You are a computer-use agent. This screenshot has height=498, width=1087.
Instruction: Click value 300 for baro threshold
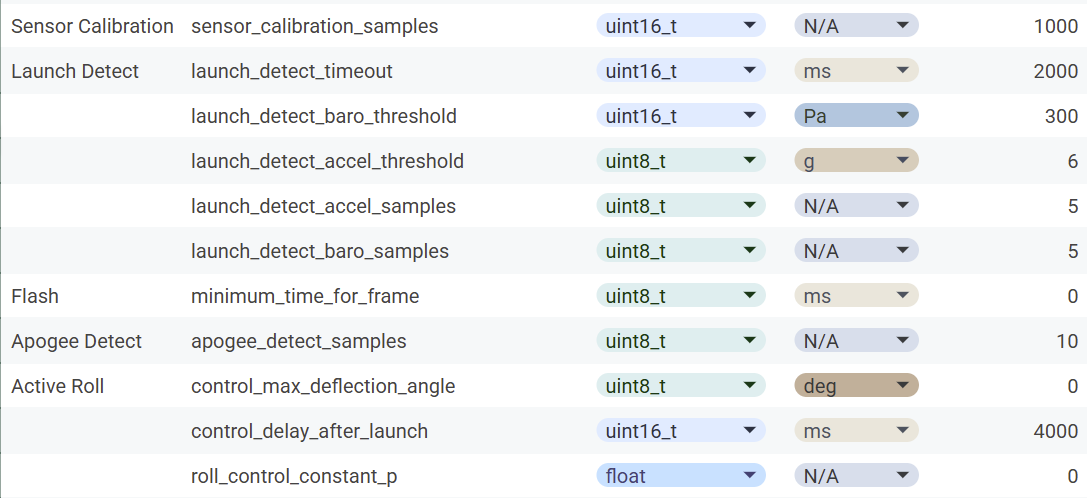pos(1061,116)
